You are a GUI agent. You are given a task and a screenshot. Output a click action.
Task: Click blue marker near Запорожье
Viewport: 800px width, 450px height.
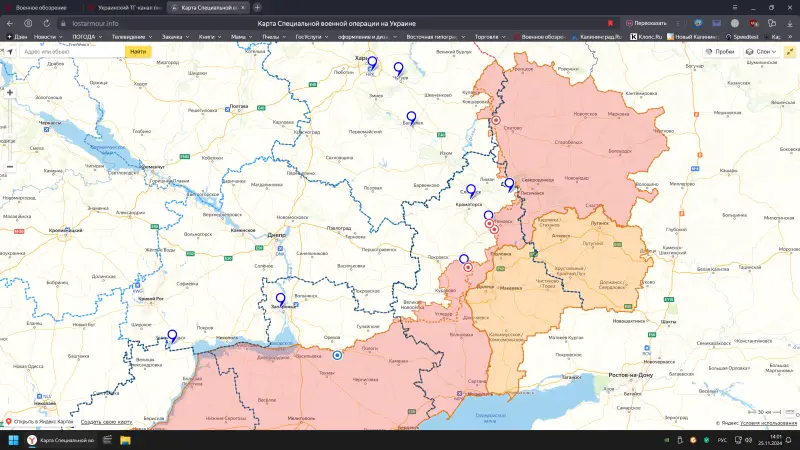click(280, 299)
